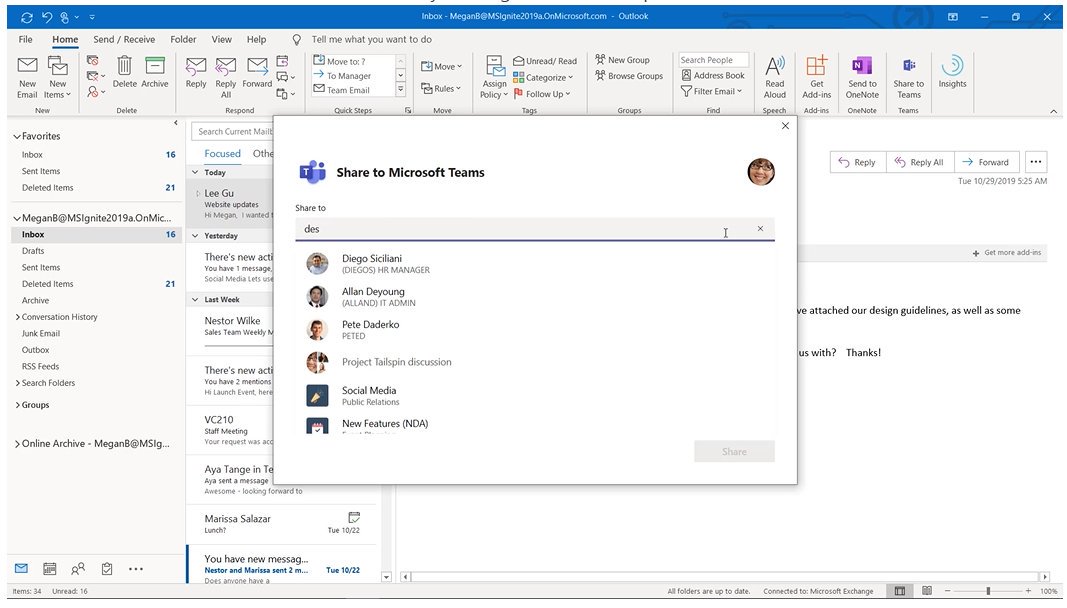
Task: Click Reply in the reading pane
Action: tap(857, 162)
